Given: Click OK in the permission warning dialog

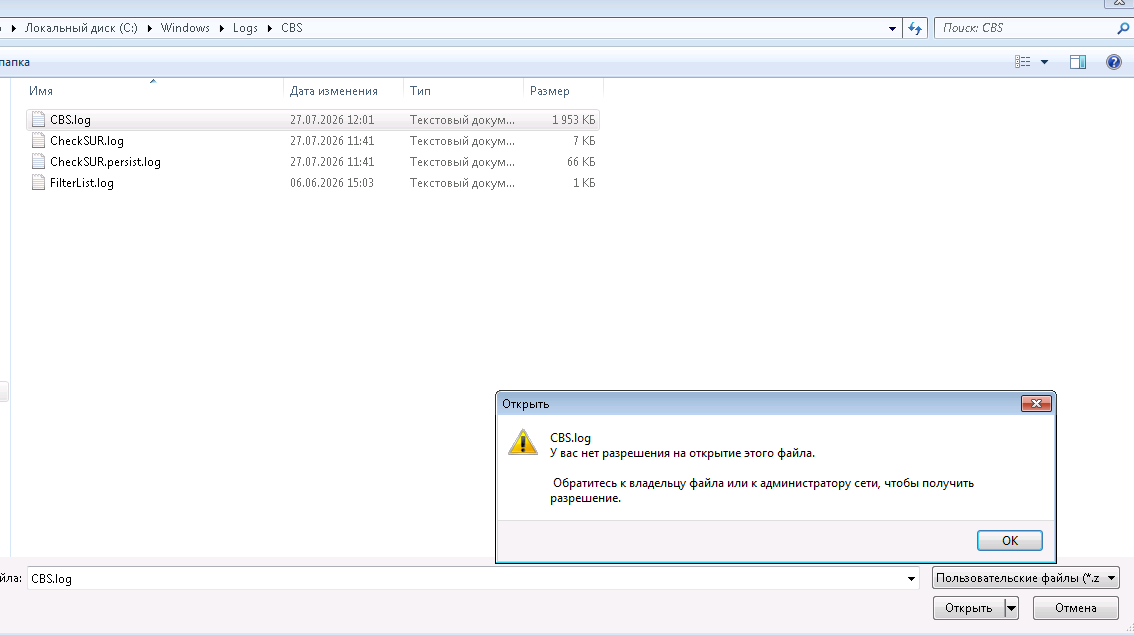Looking at the screenshot, I should (x=1010, y=540).
